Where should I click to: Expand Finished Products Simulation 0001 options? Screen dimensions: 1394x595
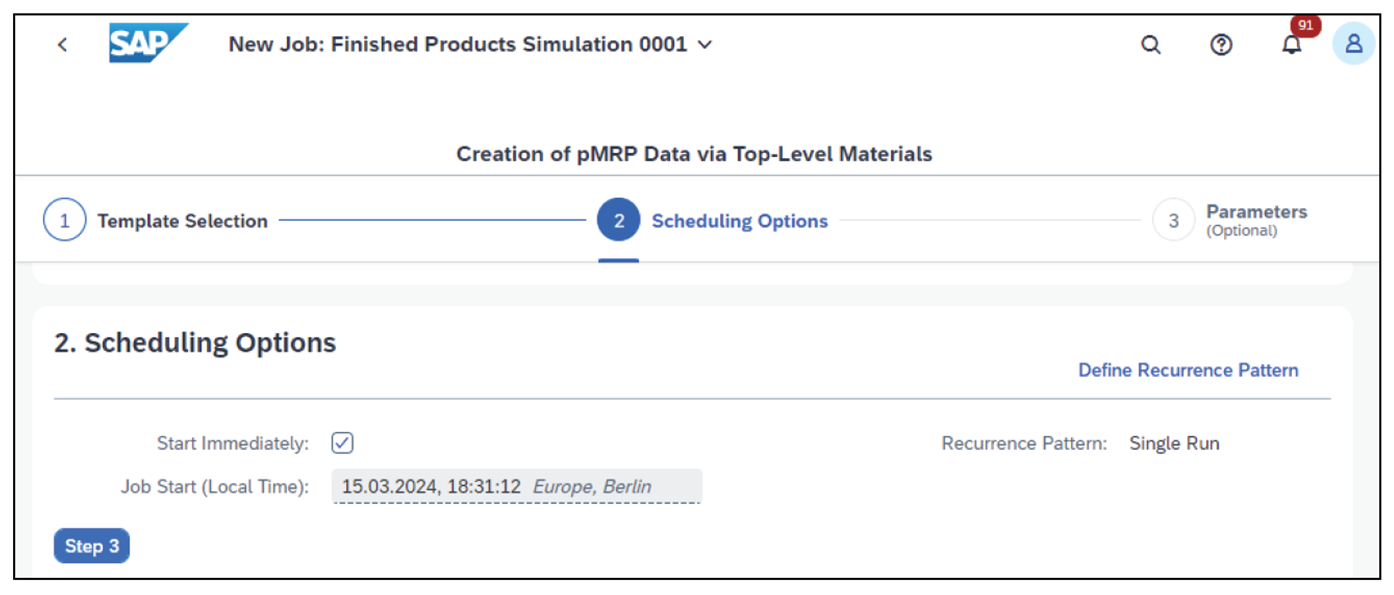pos(704,45)
